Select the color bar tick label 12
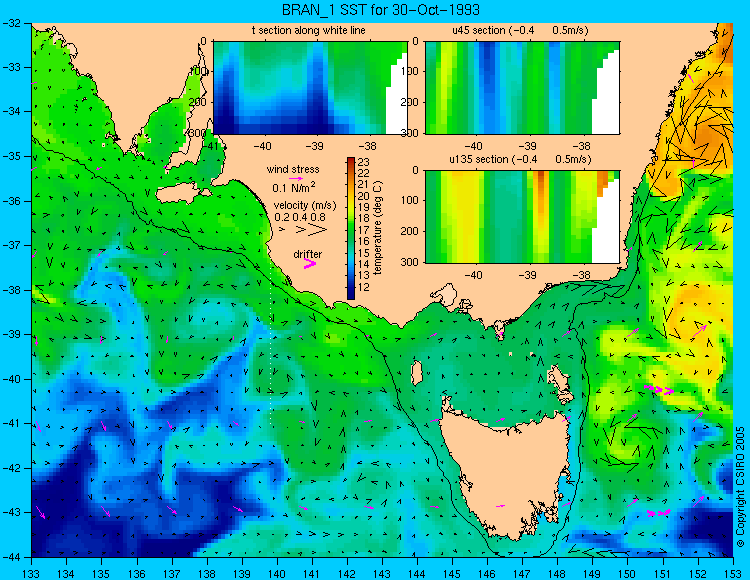 (x=364, y=287)
